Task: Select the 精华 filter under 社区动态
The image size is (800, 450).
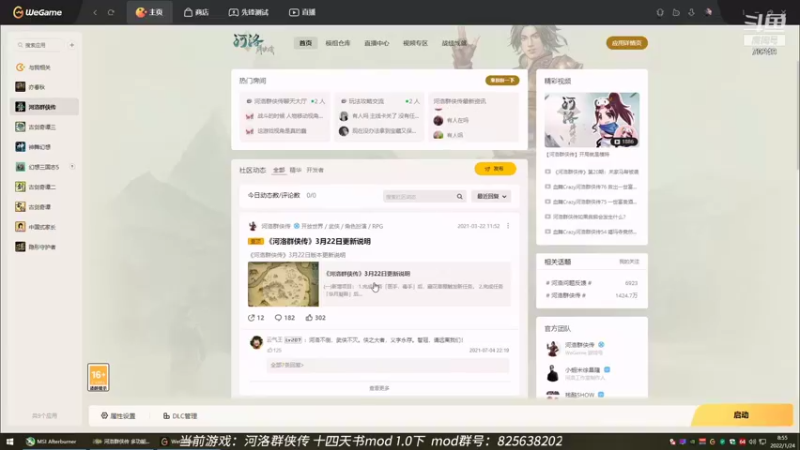Action: [295, 170]
